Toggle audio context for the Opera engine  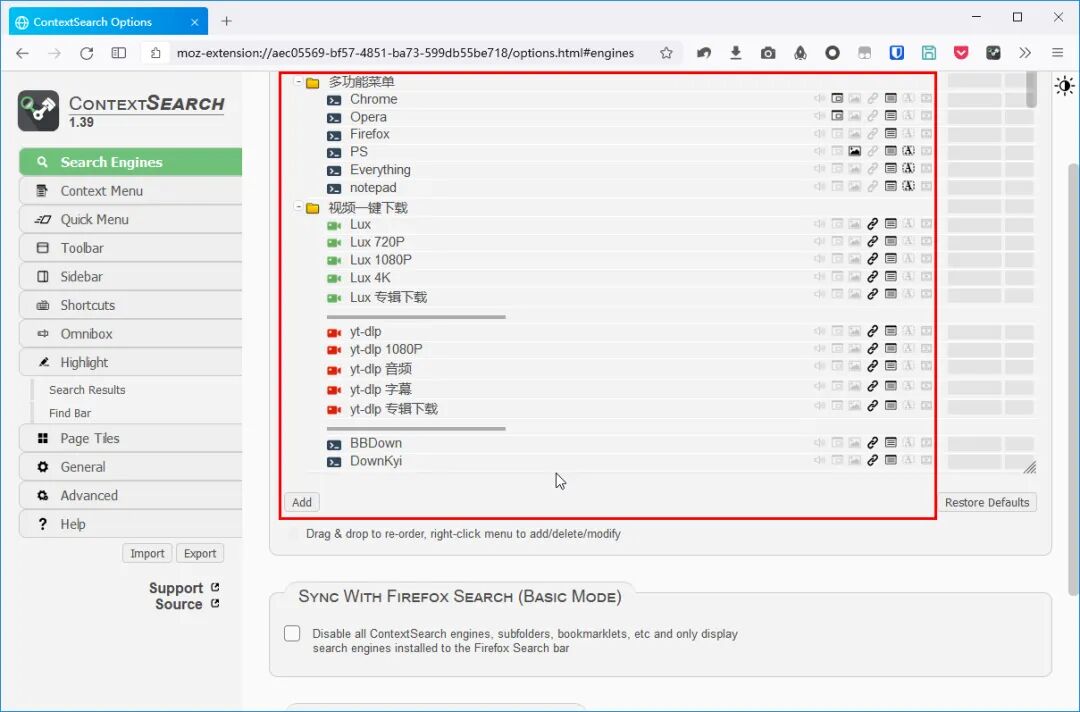[819, 116]
